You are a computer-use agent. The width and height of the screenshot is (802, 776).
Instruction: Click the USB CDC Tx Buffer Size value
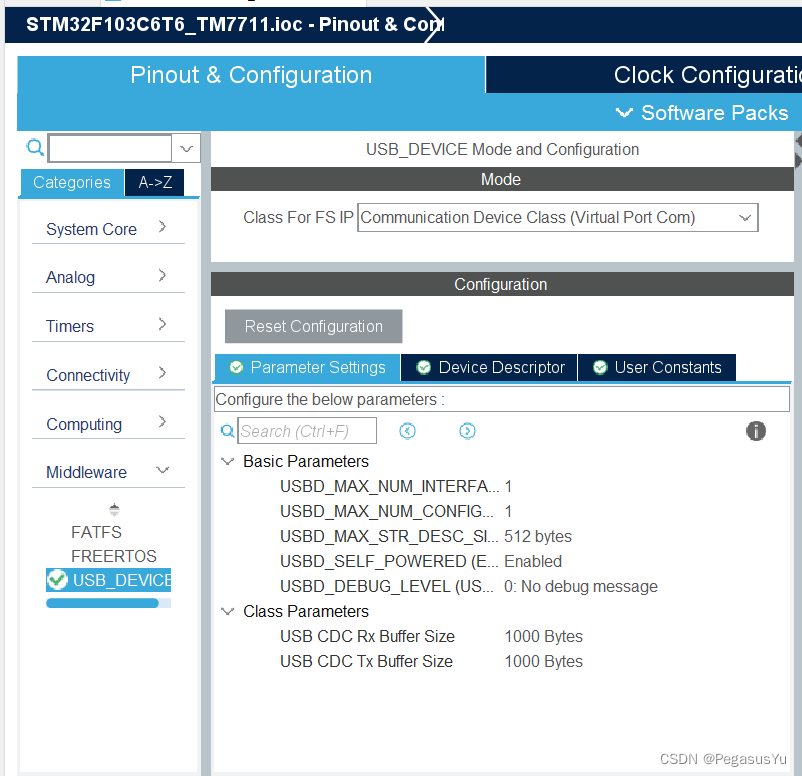click(x=543, y=661)
